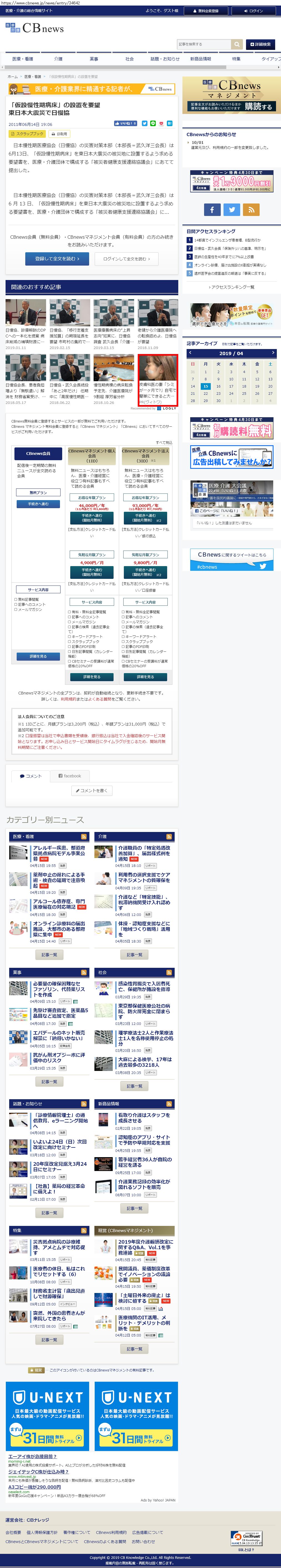Share article via Hatena bookmark icon

tap(169, 124)
